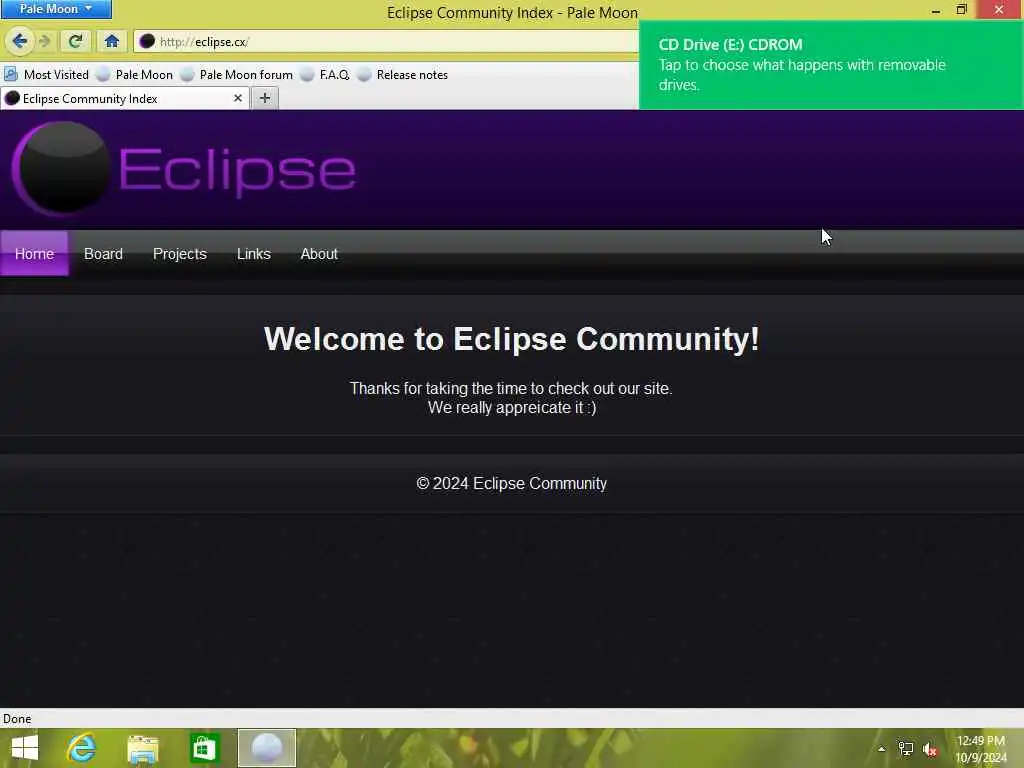1024x768 pixels.
Task: Show hidden system tray icons
Action: click(x=882, y=749)
